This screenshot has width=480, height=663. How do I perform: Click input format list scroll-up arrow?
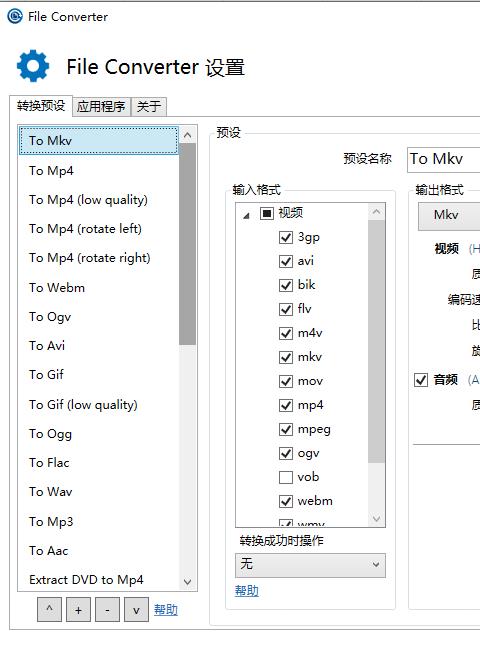click(376, 211)
